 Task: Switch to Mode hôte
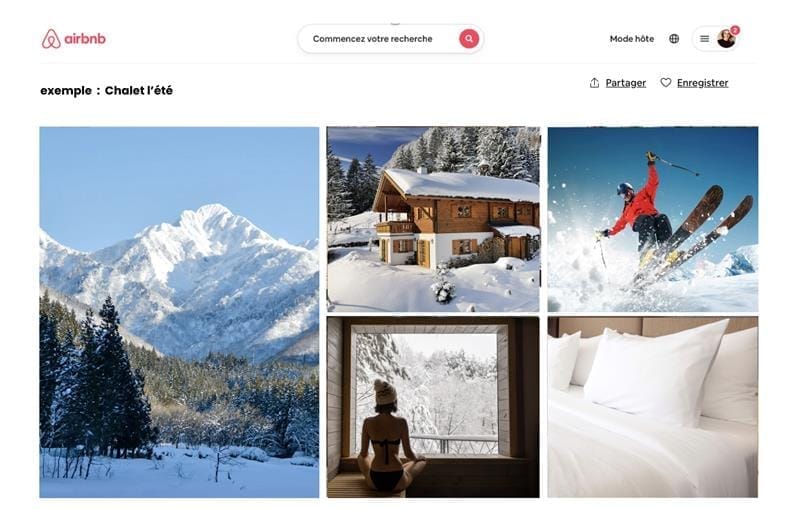[632, 39]
